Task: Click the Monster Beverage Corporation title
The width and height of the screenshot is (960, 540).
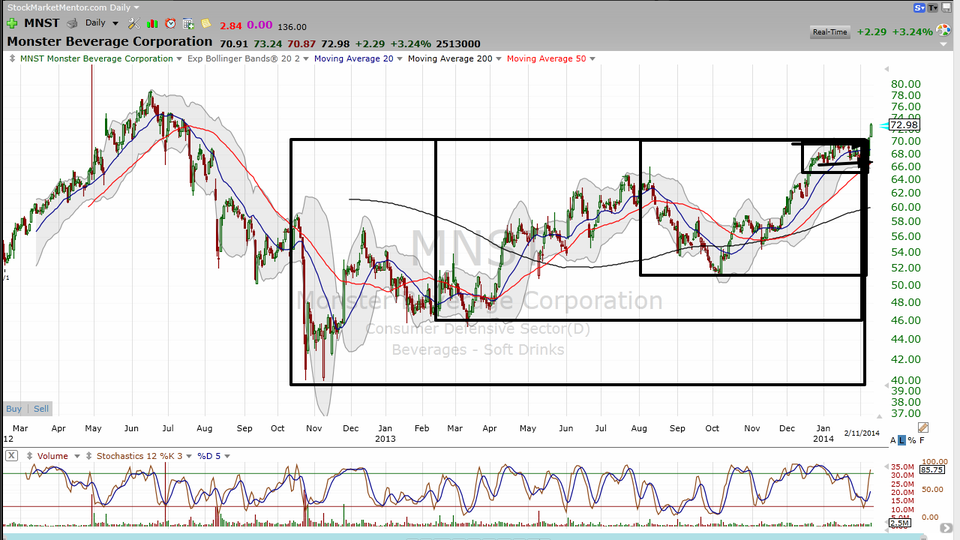Action: click(110, 42)
